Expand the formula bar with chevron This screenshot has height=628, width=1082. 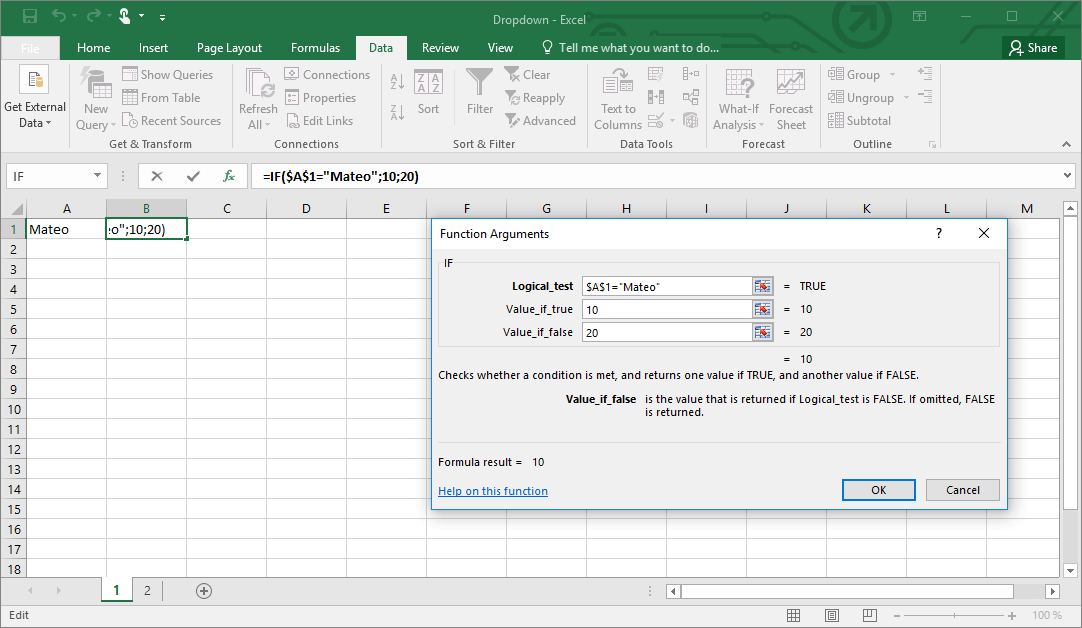pos(1068,176)
